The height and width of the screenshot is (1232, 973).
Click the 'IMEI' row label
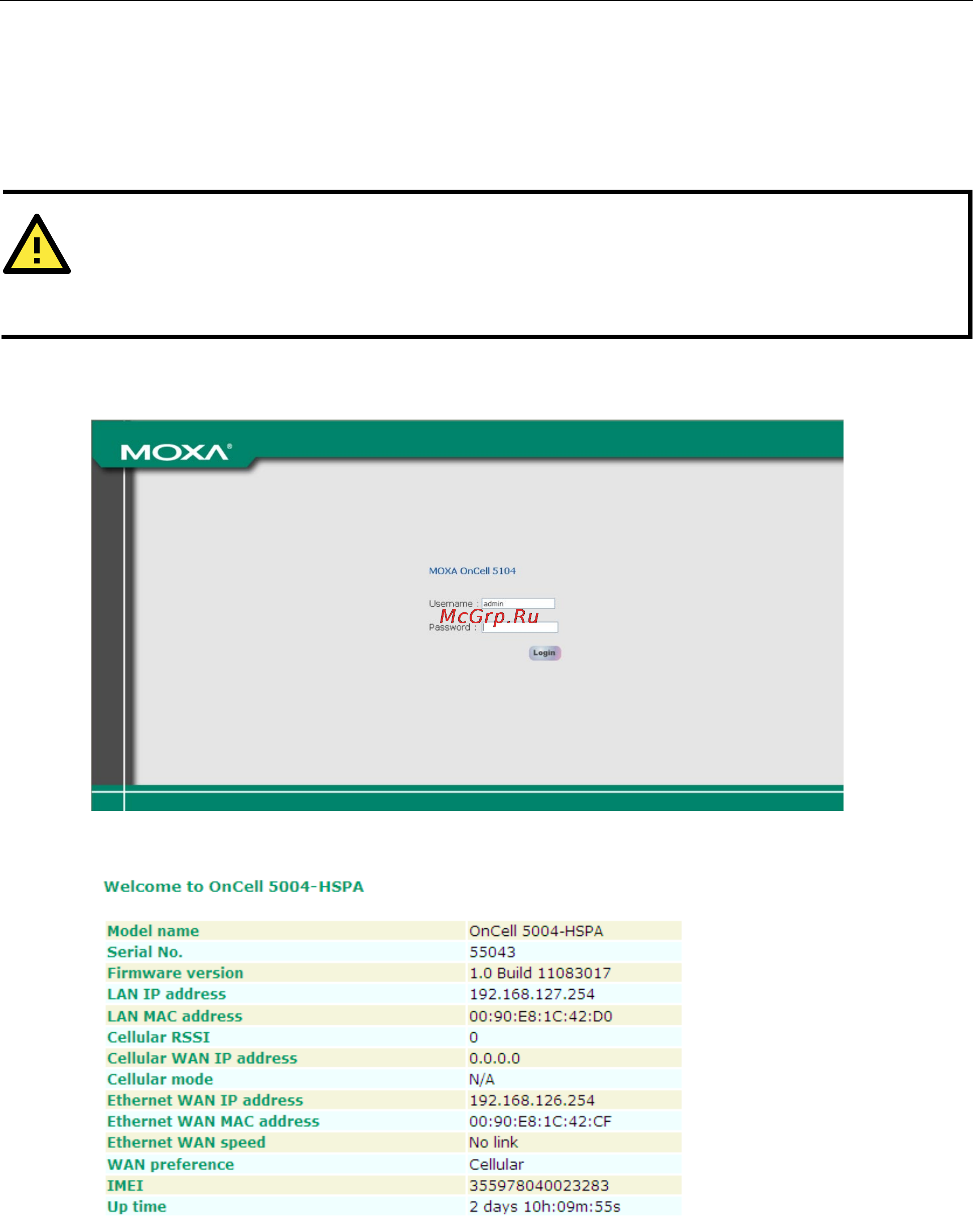125,1186
